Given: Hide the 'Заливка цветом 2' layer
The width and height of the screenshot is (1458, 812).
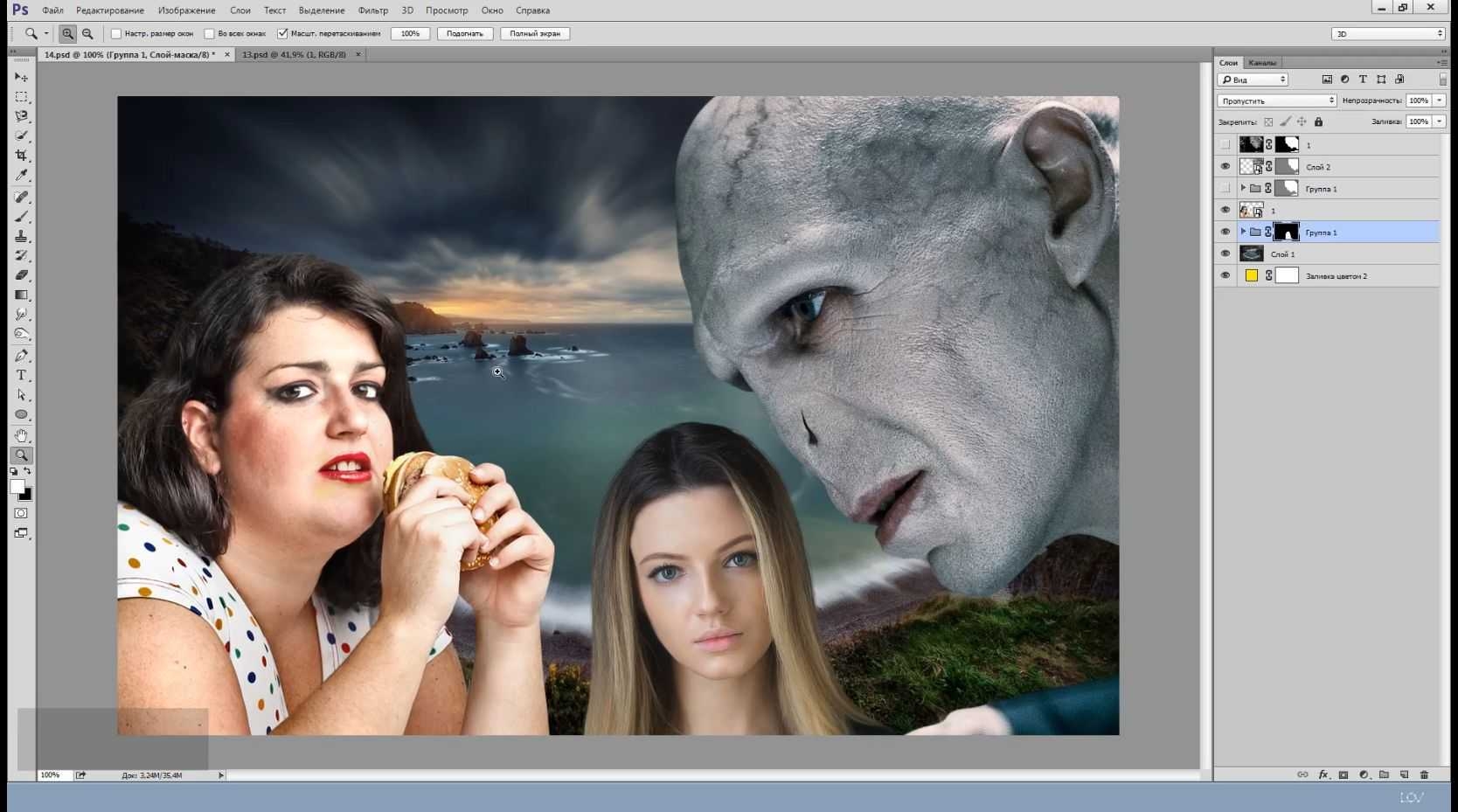Looking at the screenshot, I should (1225, 275).
